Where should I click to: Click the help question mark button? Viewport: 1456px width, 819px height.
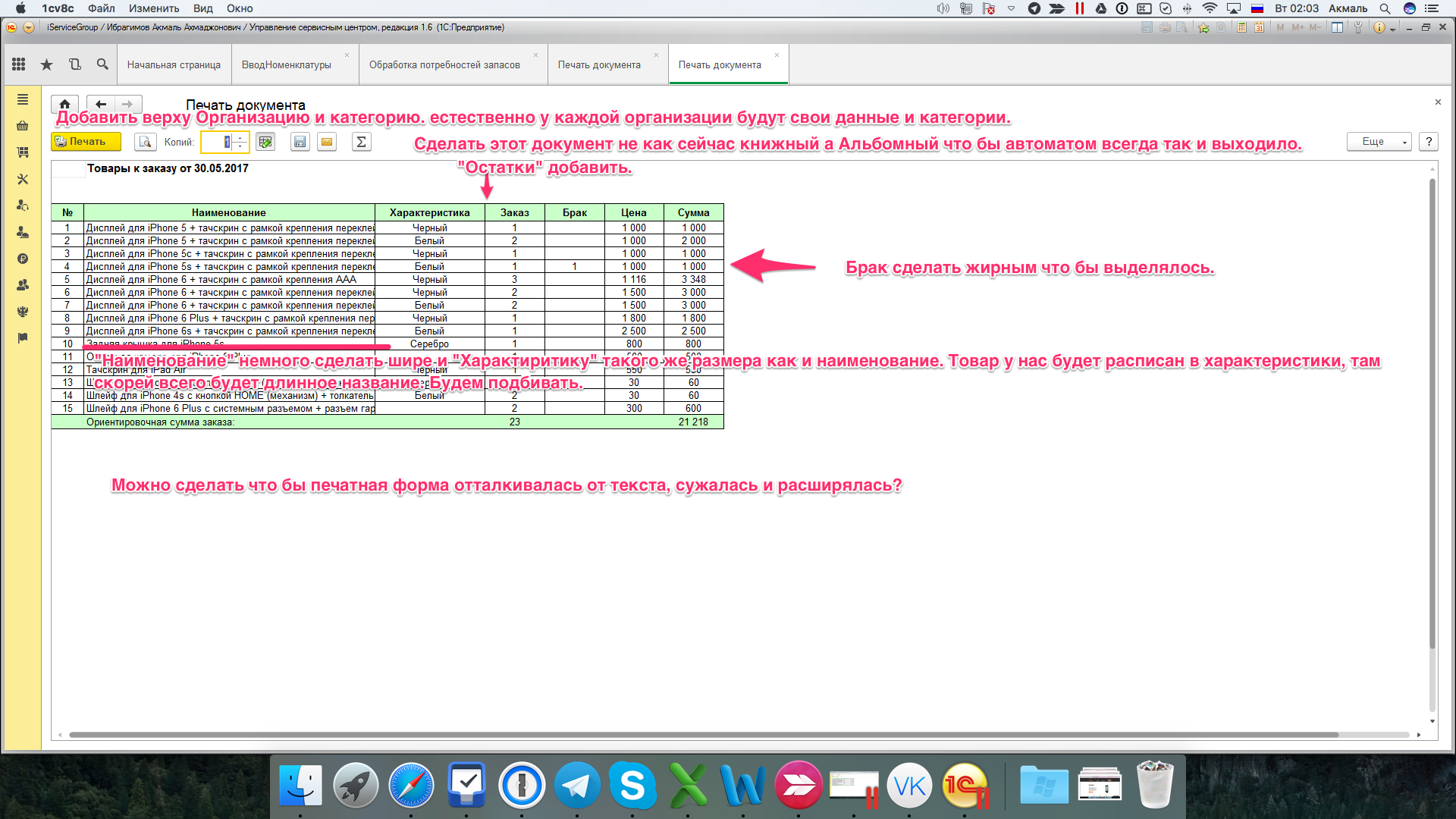(1429, 142)
